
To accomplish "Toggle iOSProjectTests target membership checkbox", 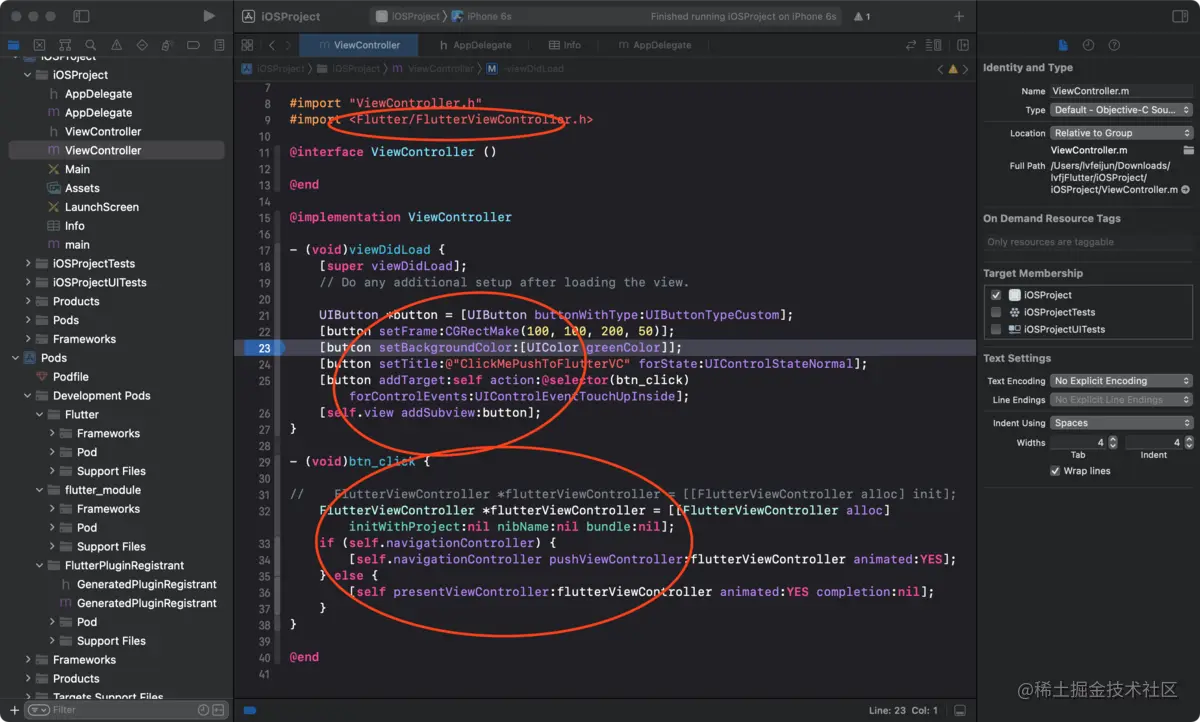I will pyautogui.click(x=996, y=312).
